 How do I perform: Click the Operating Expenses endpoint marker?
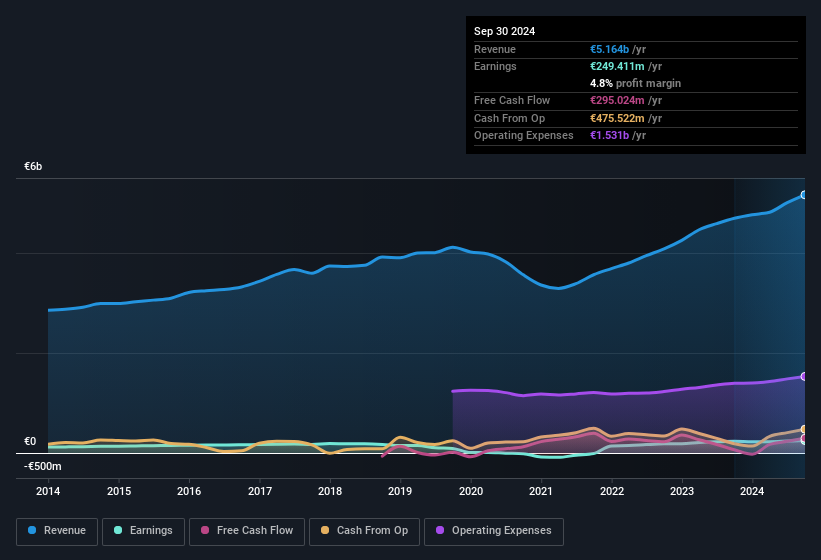click(803, 377)
